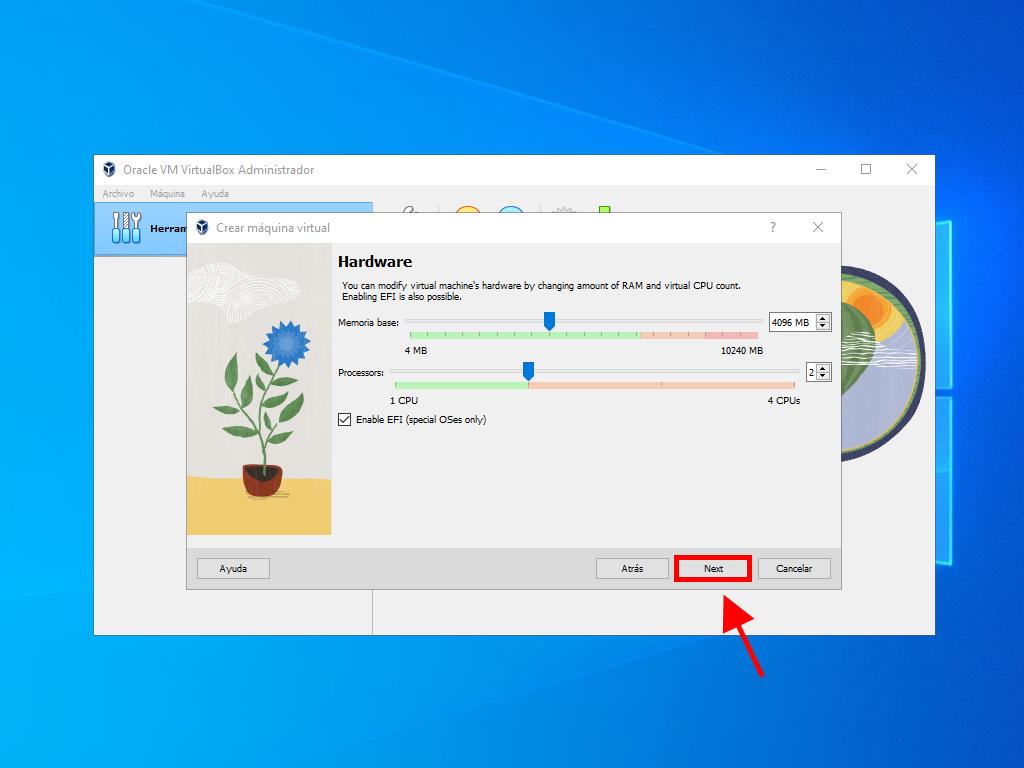Screen dimensions: 1024x768
Task: Close the VirtualBox Administrador window
Action: tap(911, 170)
